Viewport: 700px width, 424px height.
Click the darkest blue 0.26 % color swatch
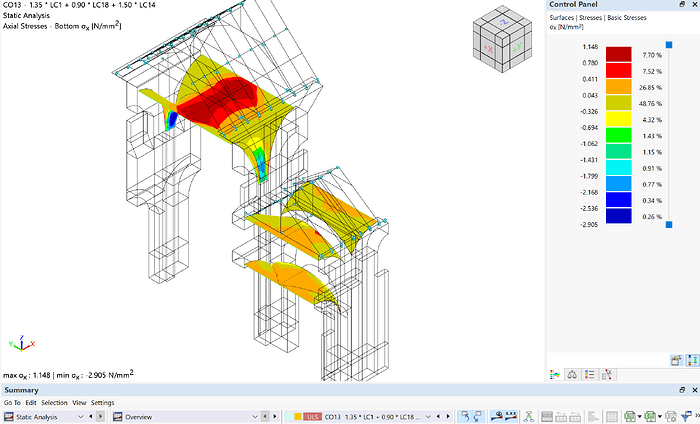pos(618,216)
